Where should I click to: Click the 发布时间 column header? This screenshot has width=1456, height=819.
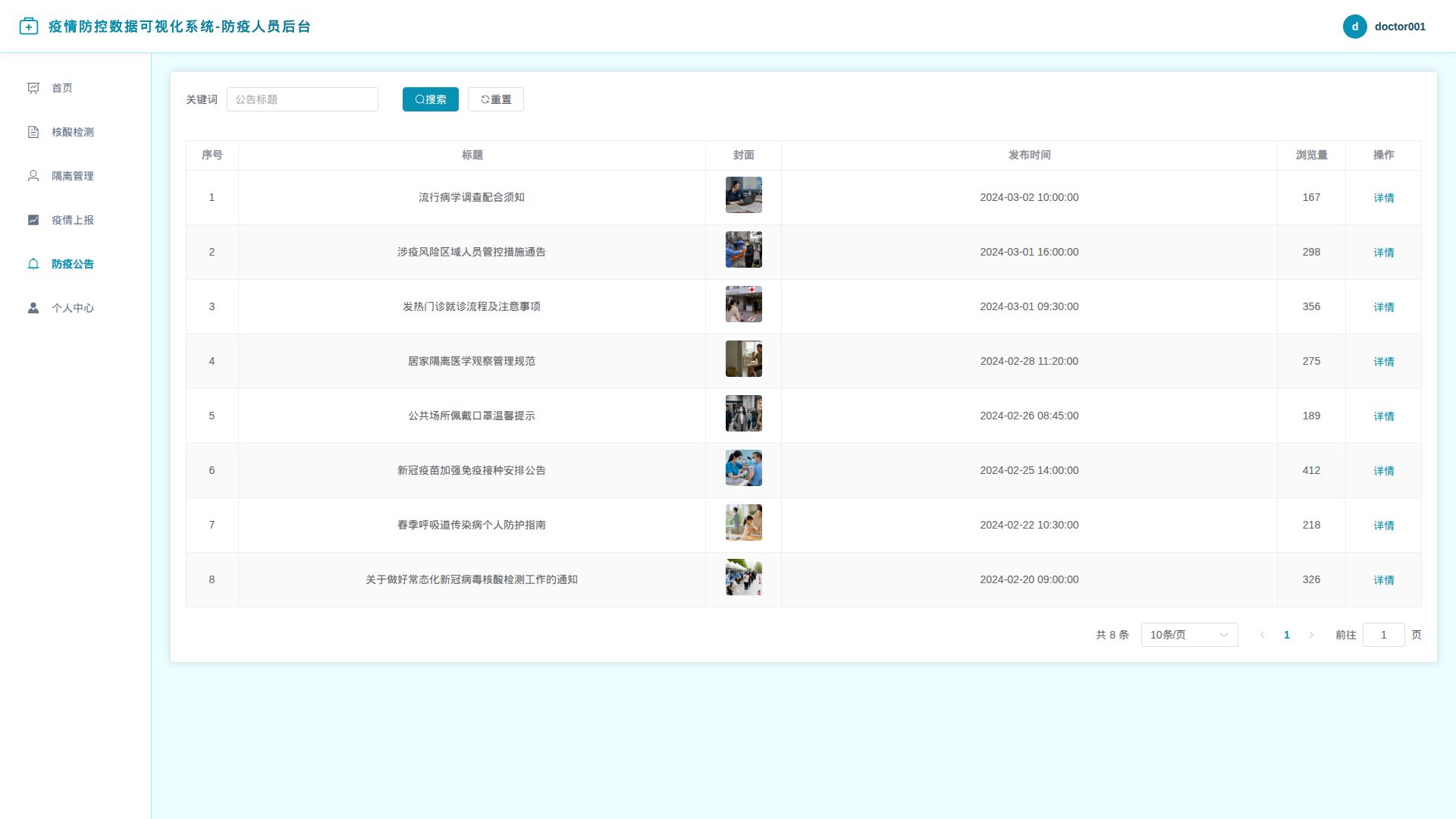[x=1029, y=155]
